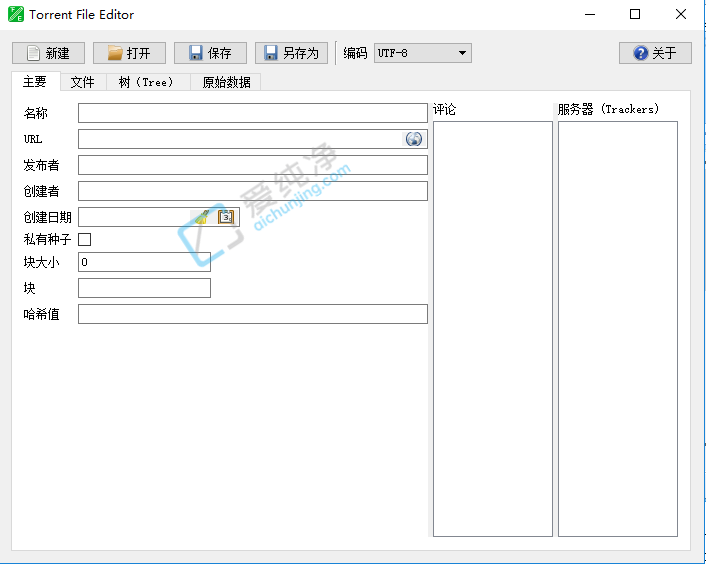The image size is (706, 564).
Task: Close the Torrent File Editor window
Action: [681, 14]
